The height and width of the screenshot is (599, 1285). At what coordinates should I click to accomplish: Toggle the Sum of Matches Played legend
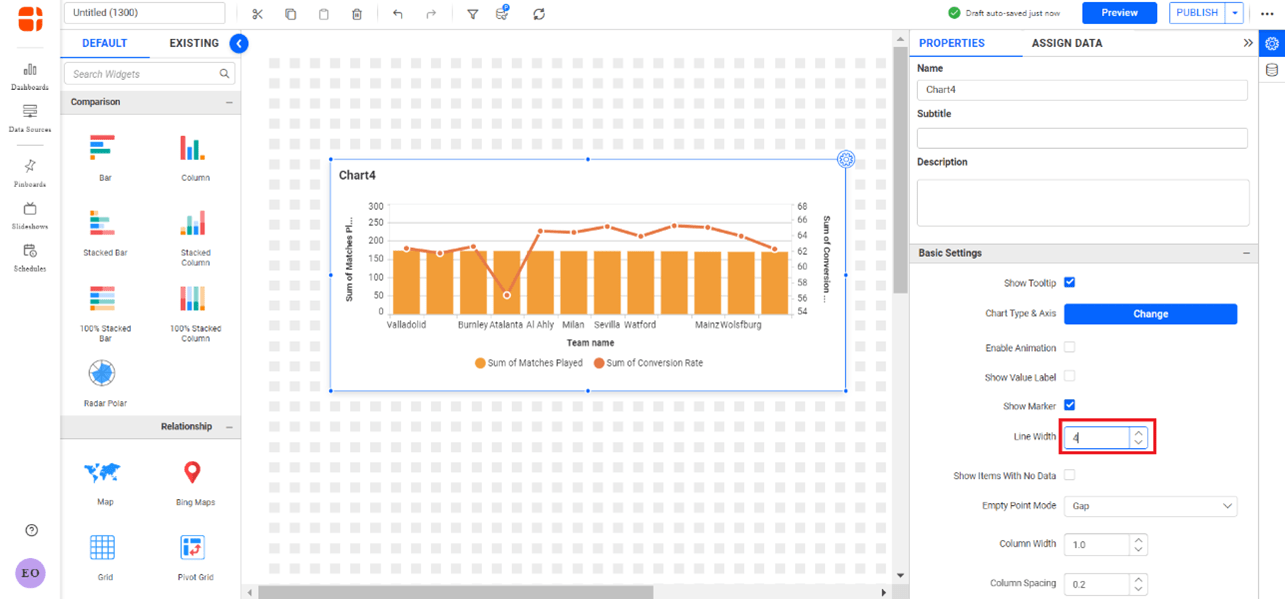[x=529, y=363]
